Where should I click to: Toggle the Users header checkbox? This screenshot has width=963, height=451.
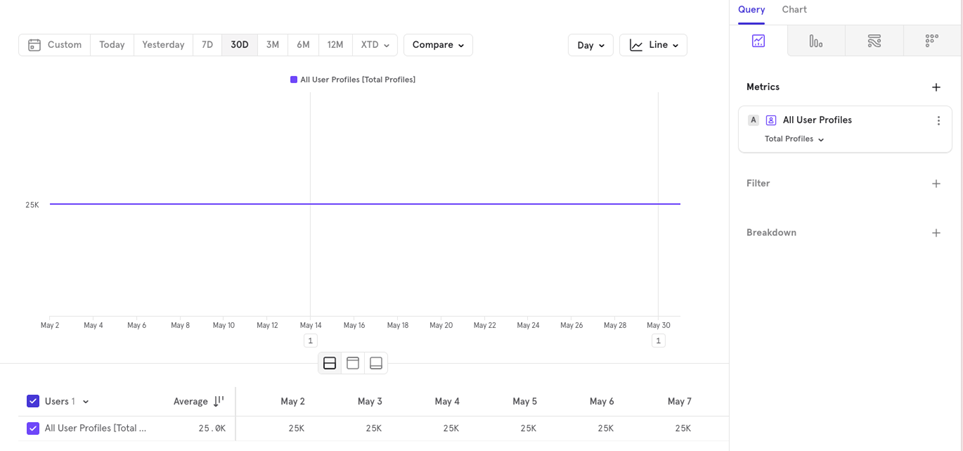coord(33,401)
